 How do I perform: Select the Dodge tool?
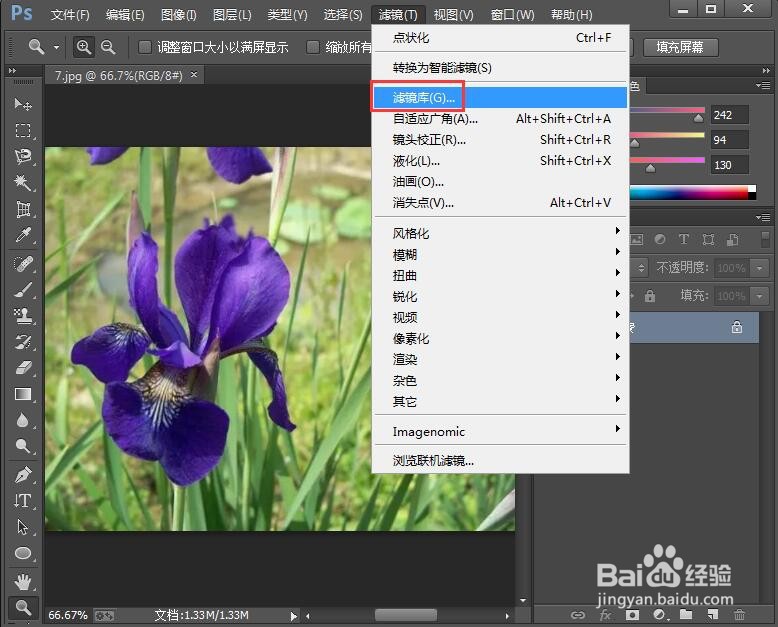23,446
